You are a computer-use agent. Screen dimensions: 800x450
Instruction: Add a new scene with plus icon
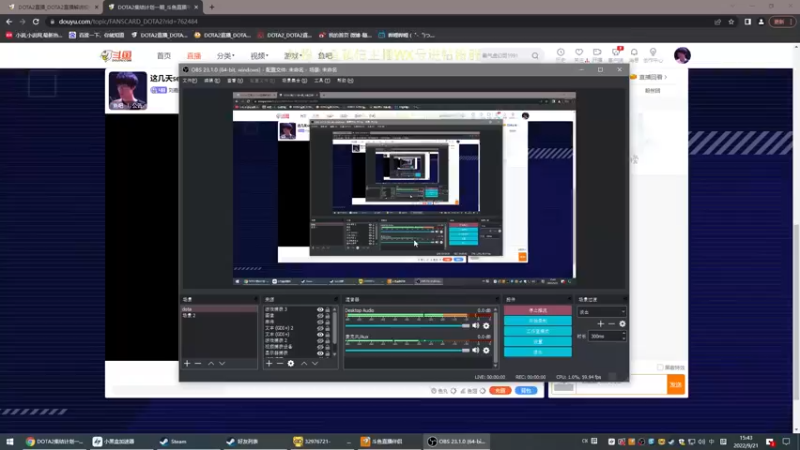(x=187, y=363)
